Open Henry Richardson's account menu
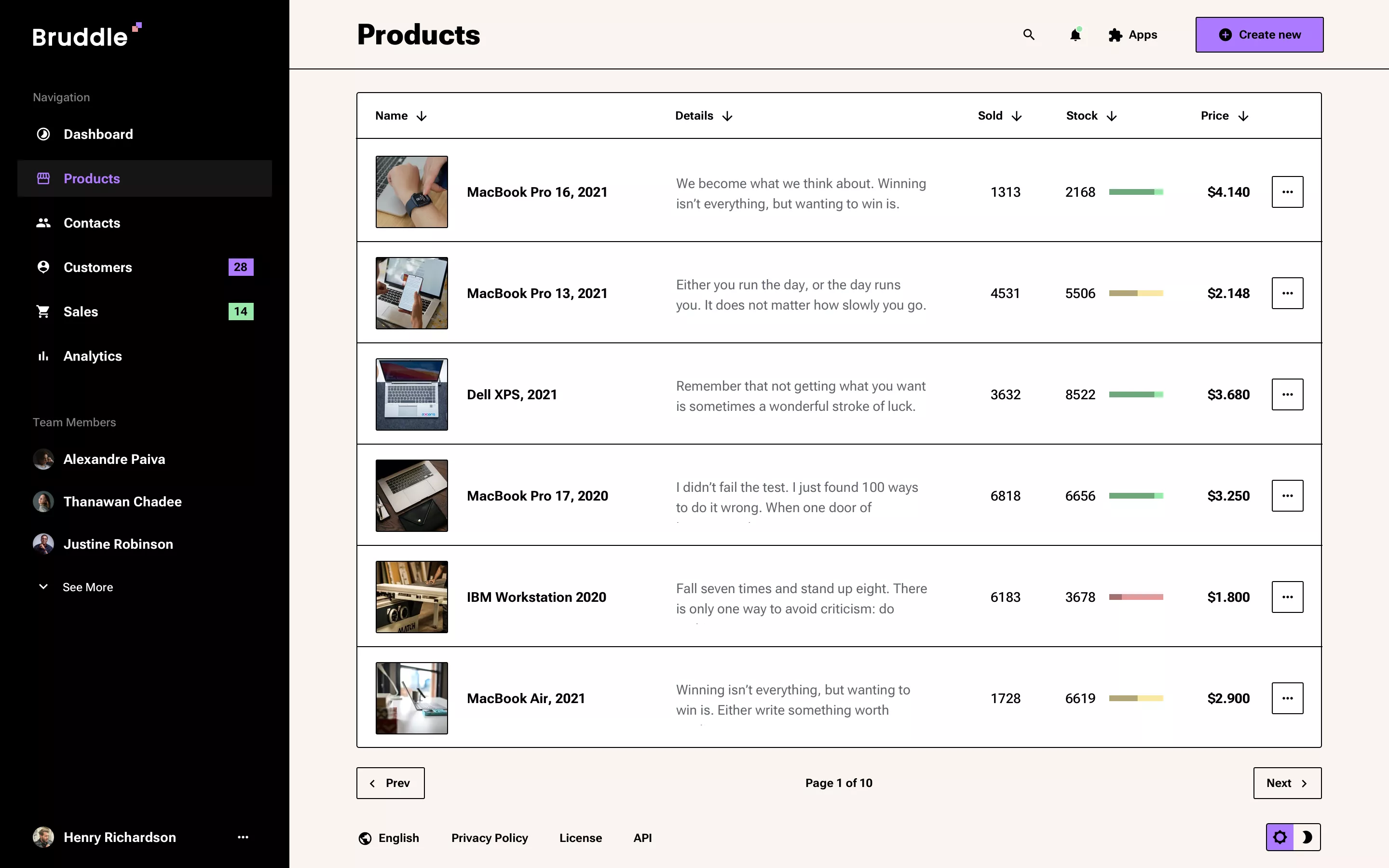 pyautogui.click(x=244, y=837)
